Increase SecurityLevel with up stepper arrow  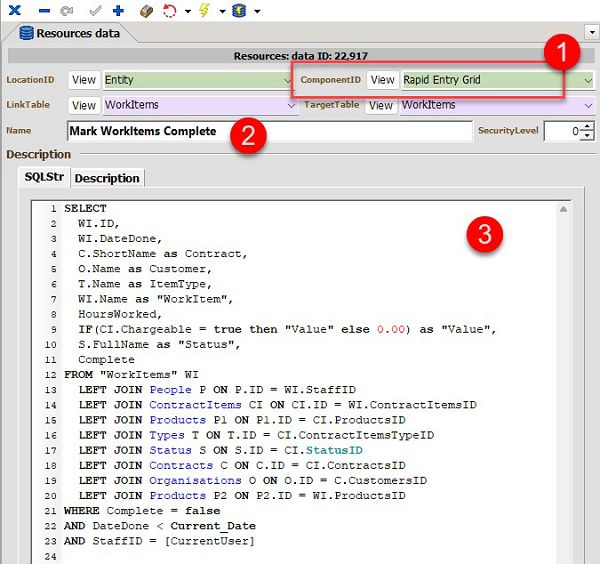pyautogui.click(x=587, y=126)
